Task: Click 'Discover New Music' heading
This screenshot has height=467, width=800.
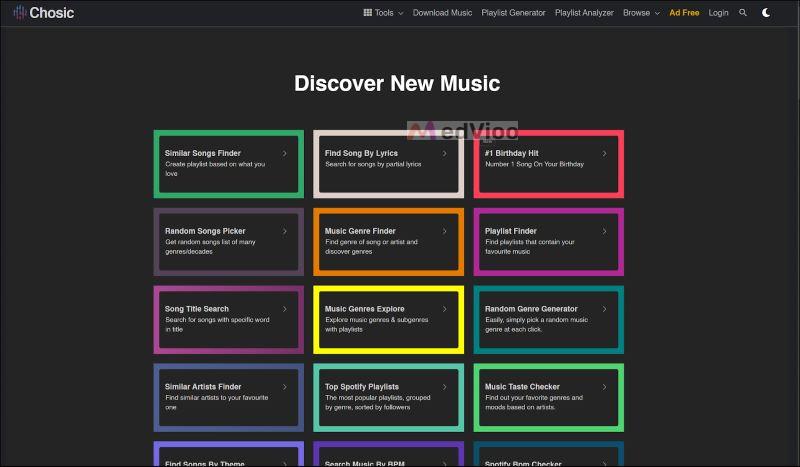Action: pyautogui.click(x=397, y=84)
